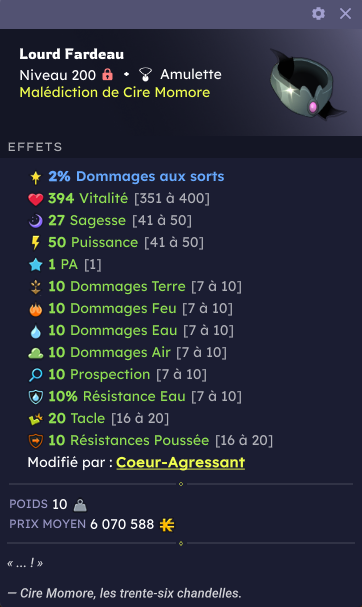Click the Lourd Fardeau amulet image
This screenshot has height=607, width=362.
point(306,84)
